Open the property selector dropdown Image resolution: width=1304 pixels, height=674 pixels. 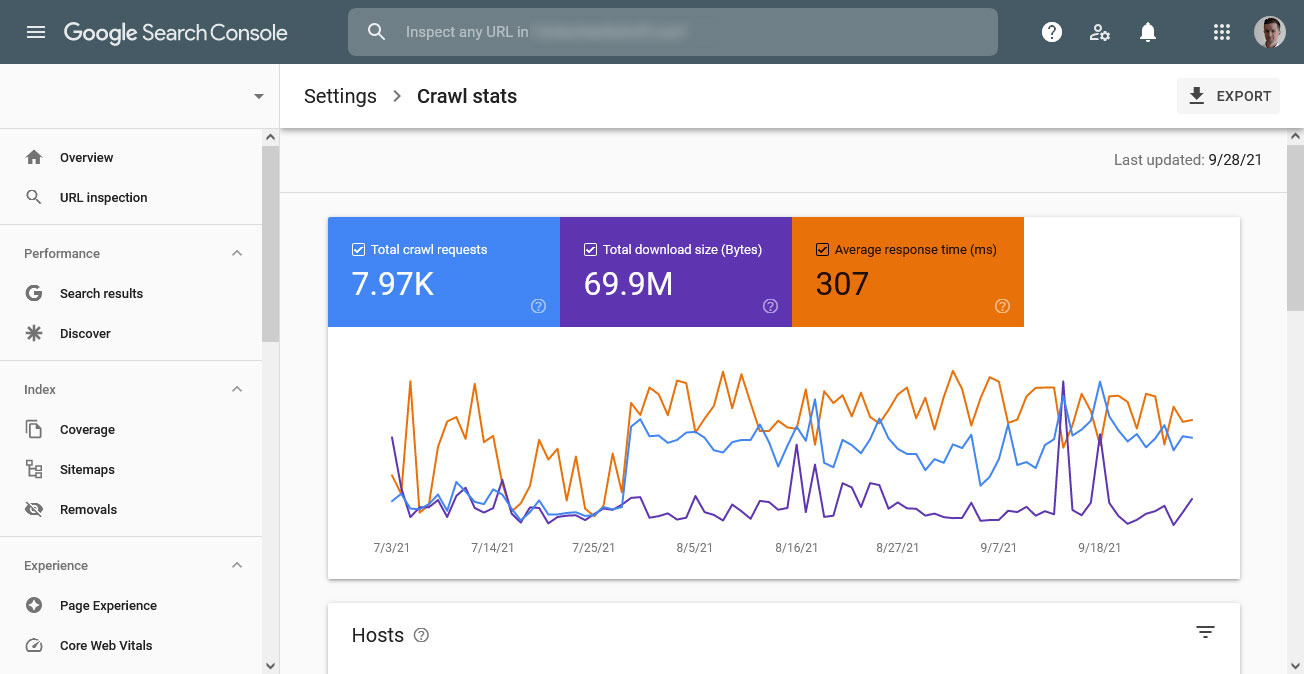tap(259, 97)
